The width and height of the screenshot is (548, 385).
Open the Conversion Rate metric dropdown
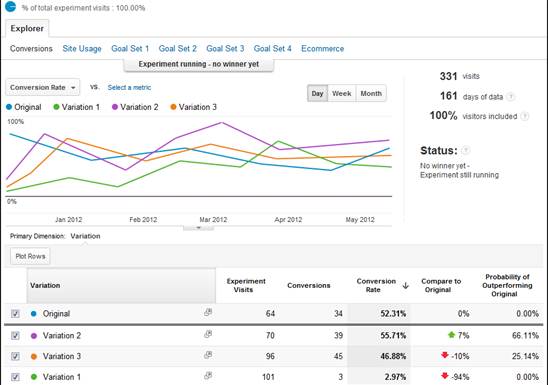43,87
